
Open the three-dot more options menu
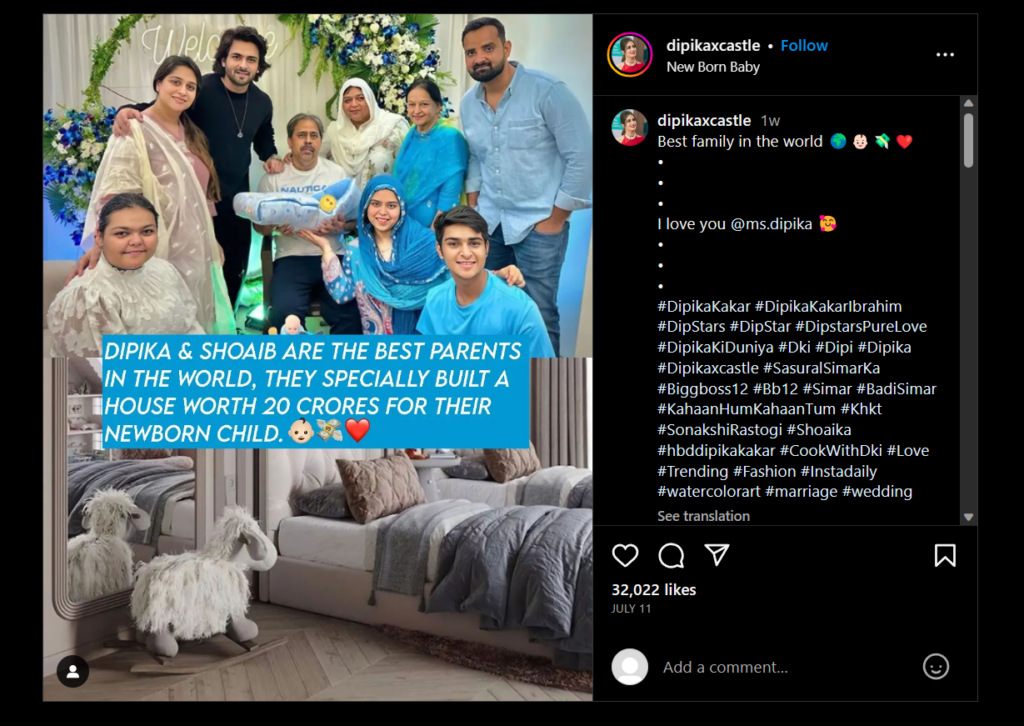point(945,55)
